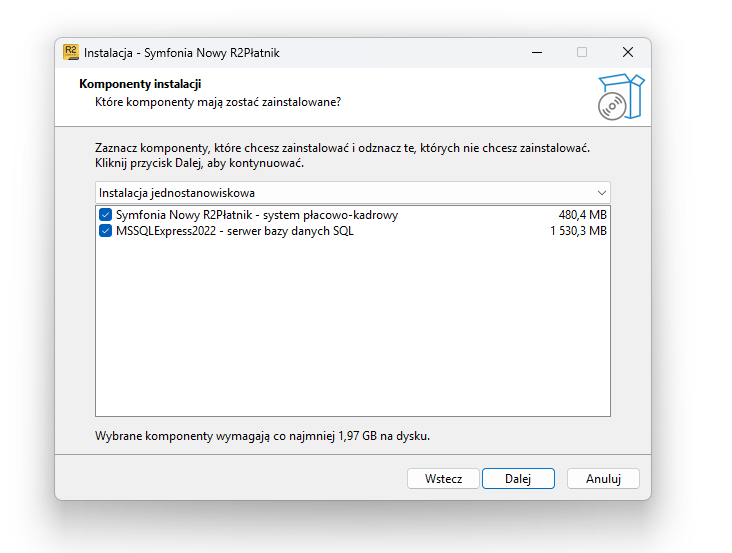Click the installer box and disc icon
732x553 pixels.
(621, 97)
